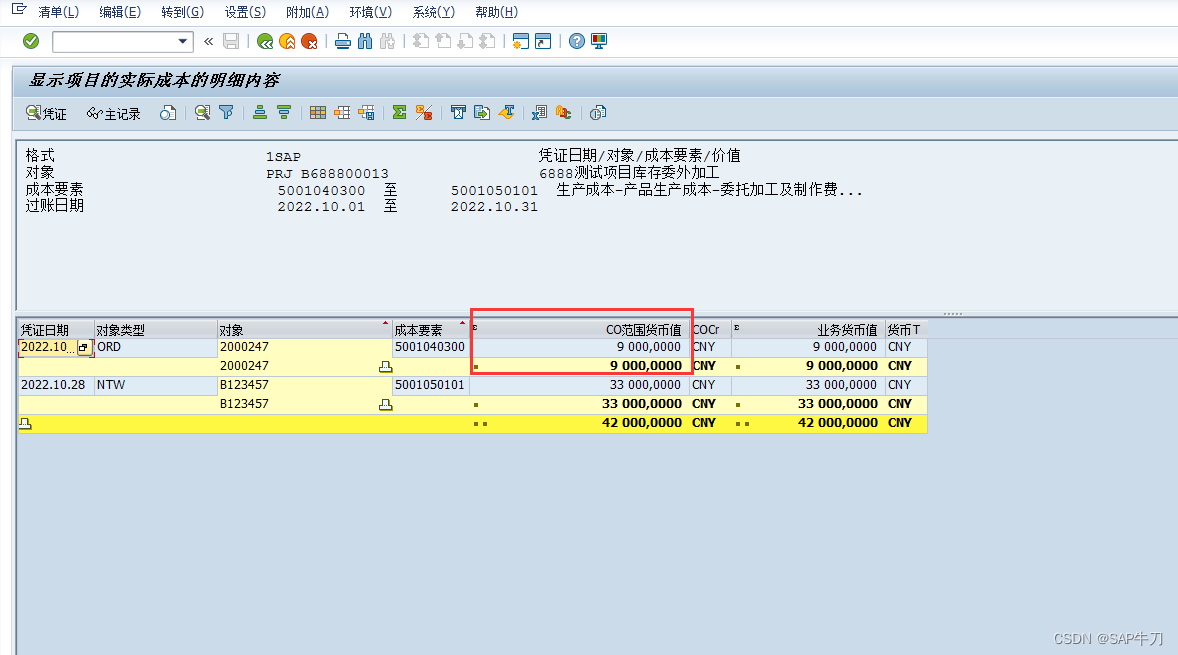Click the orange Exit icon
1178x655 pixels.
287,41
